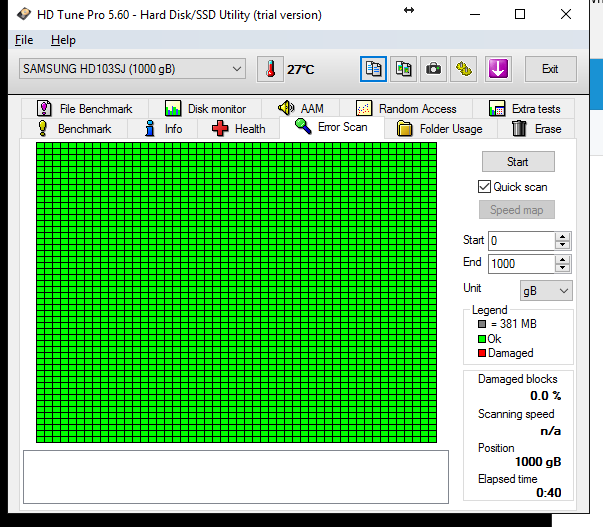Click the 1000 gB position value
603x527 pixels.
538,462
